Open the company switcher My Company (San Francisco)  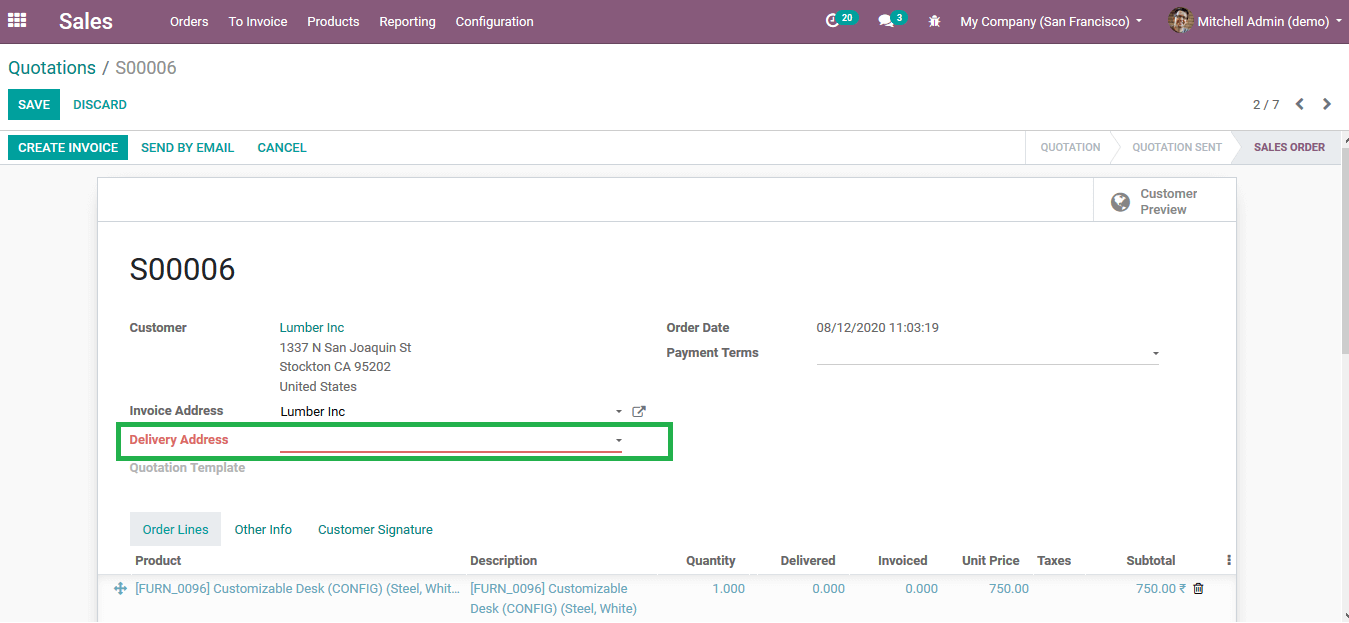click(x=1051, y=21)
